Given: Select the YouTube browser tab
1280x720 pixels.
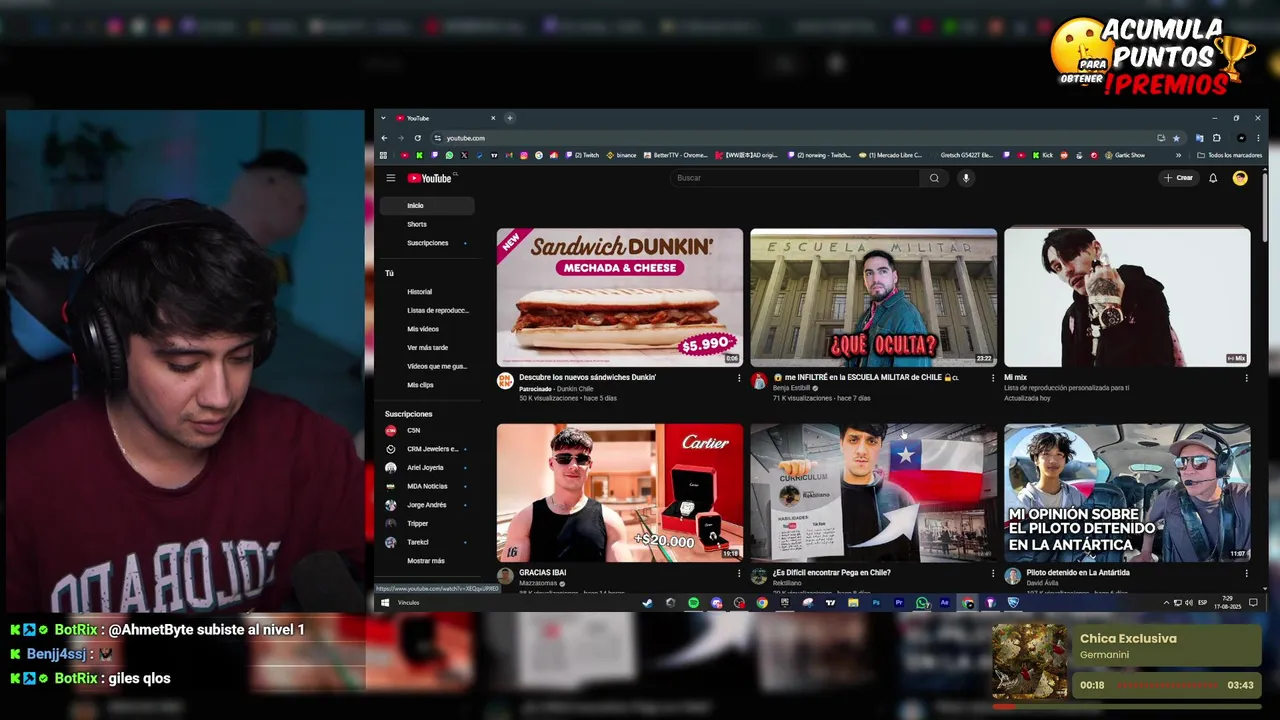Looking at the screenshot, I should click(445, 118).
